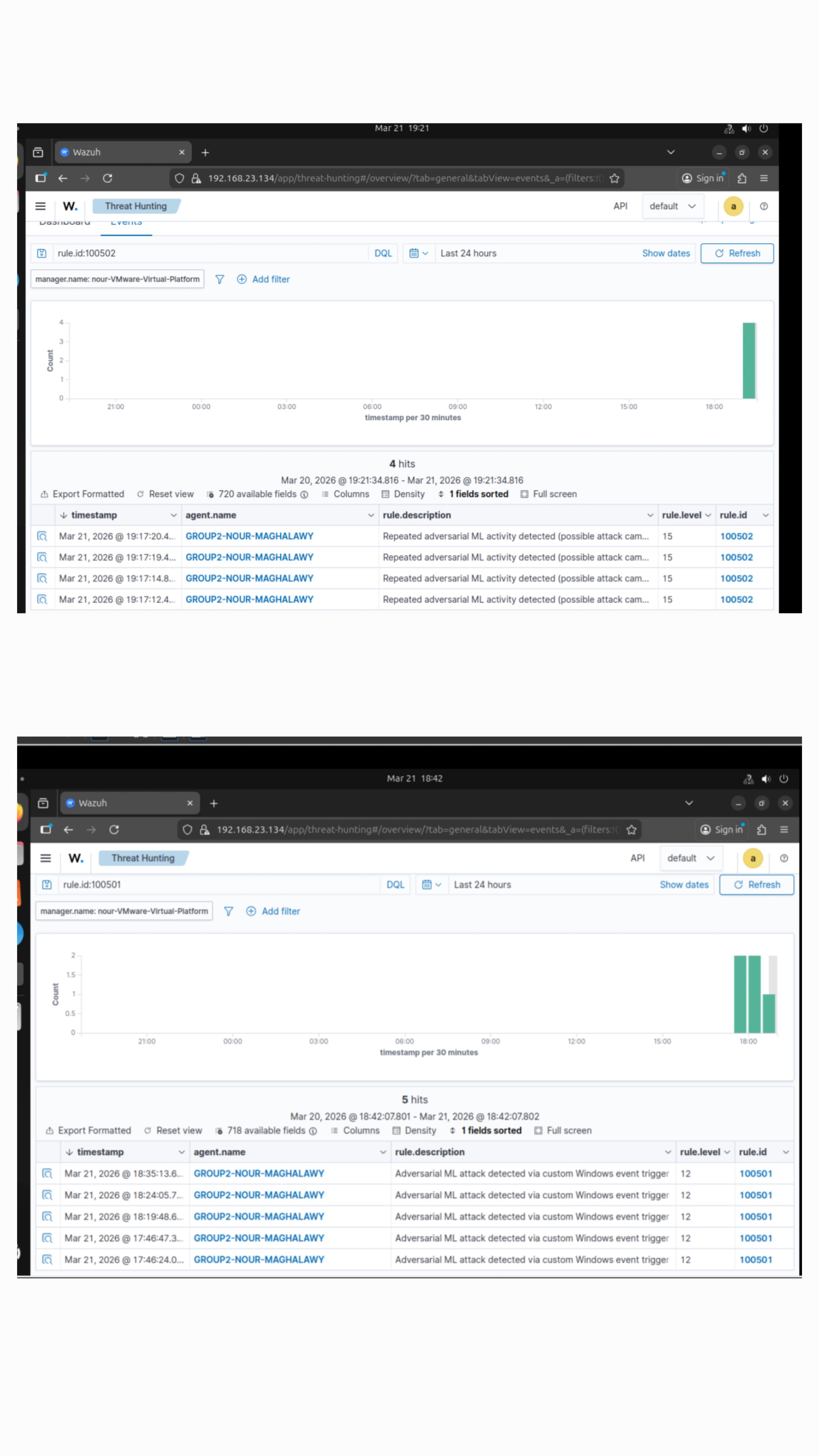Open the rule.level column menu in the 100501 table
819x1456 pixels.
point(727,1152)
